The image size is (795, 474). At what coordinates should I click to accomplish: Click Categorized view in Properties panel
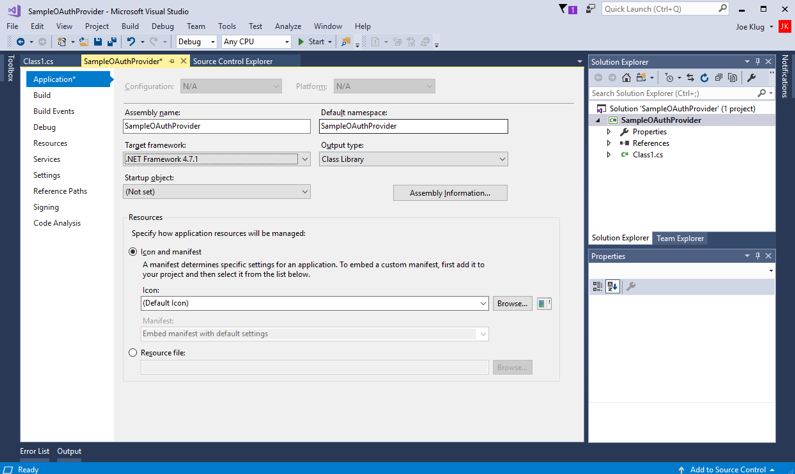(598, 286)
